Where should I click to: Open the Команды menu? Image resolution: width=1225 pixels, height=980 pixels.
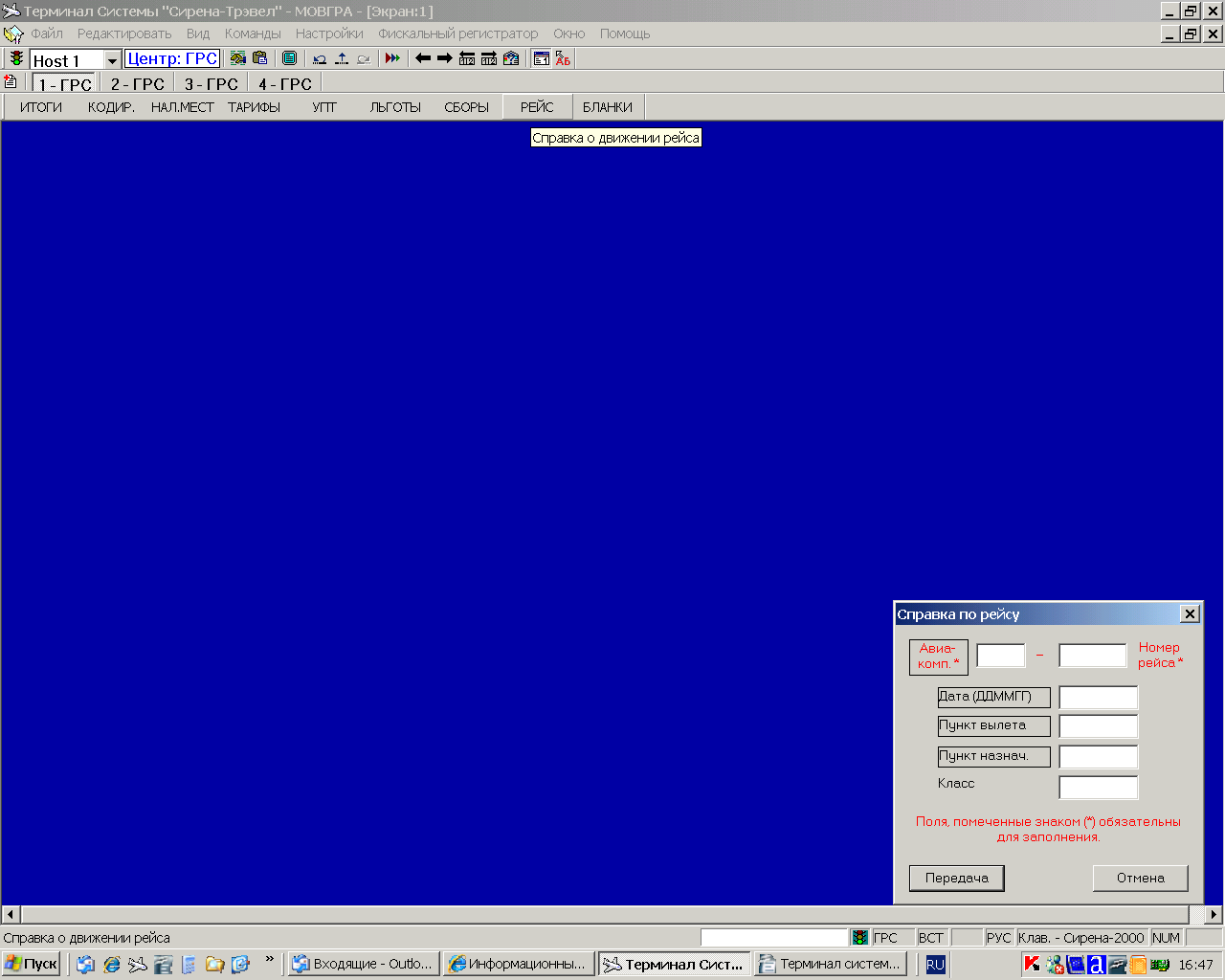(253, 33)
